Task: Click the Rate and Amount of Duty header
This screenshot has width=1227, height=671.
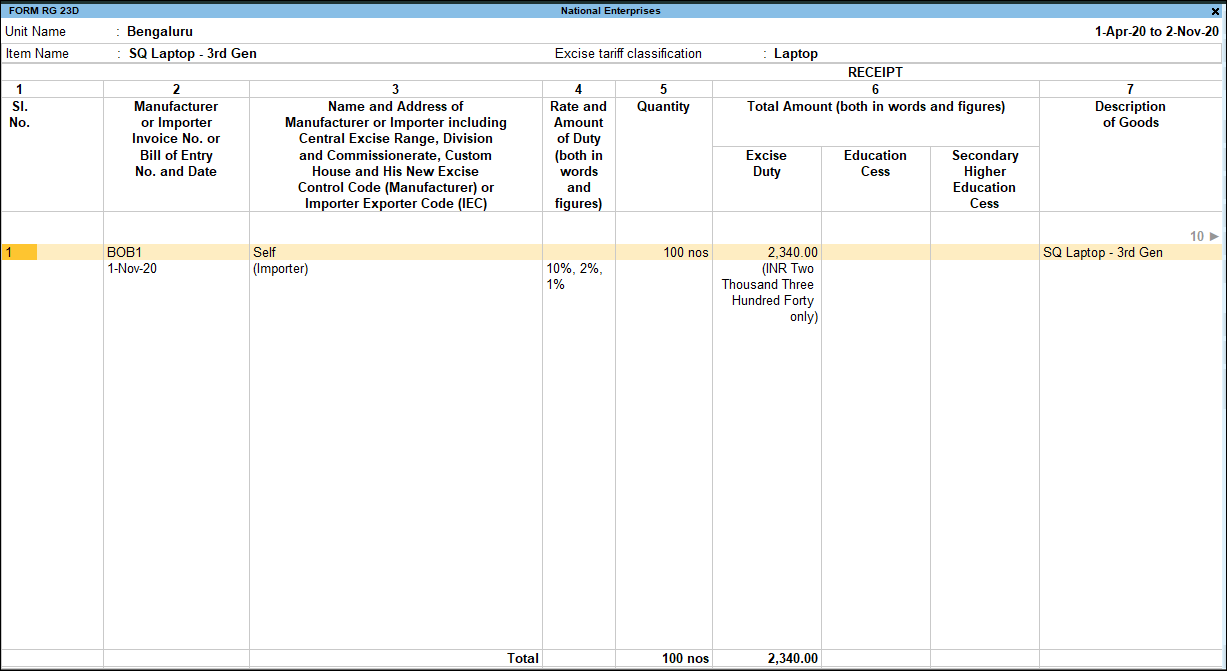Action: [x=579, y=155]
